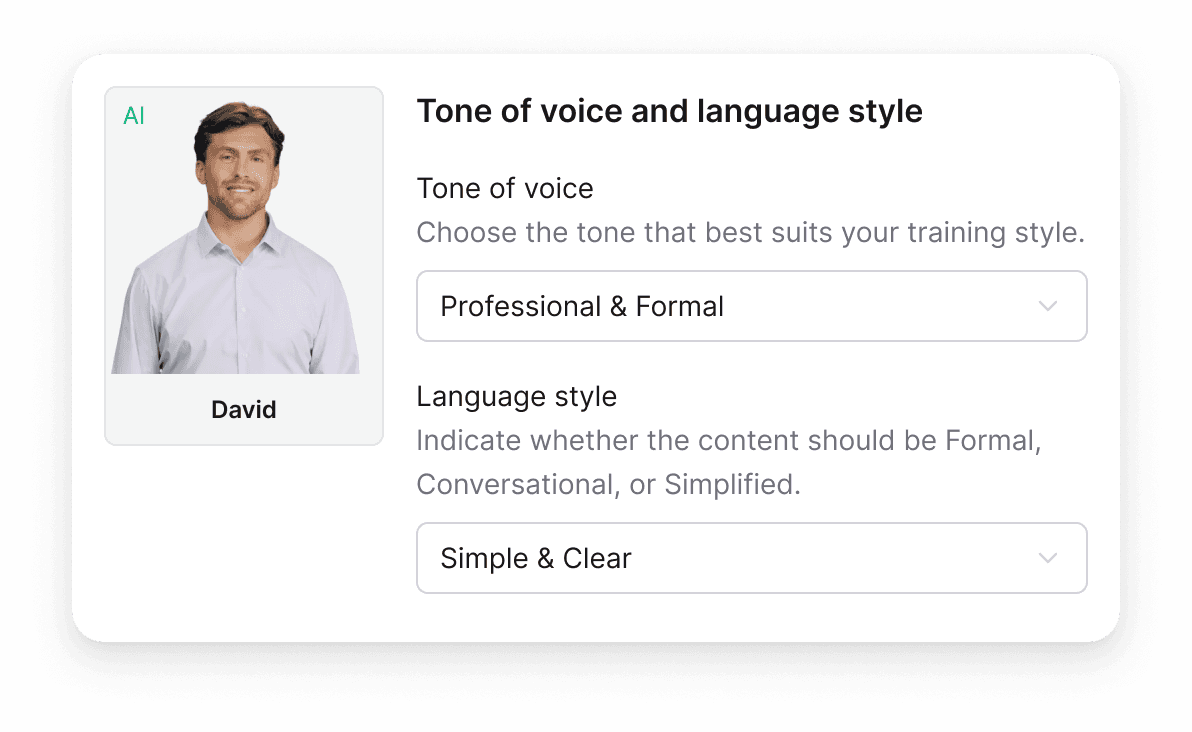1192x732 pixels.
Task: Click the Simple & Clear selected value
Action: 536,558
